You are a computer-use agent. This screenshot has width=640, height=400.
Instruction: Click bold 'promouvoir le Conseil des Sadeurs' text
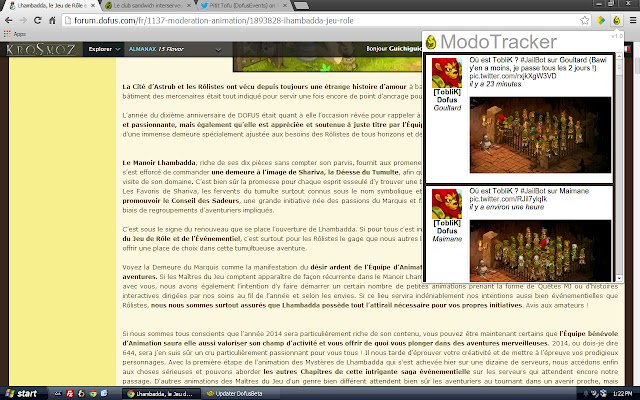point(180,200)
